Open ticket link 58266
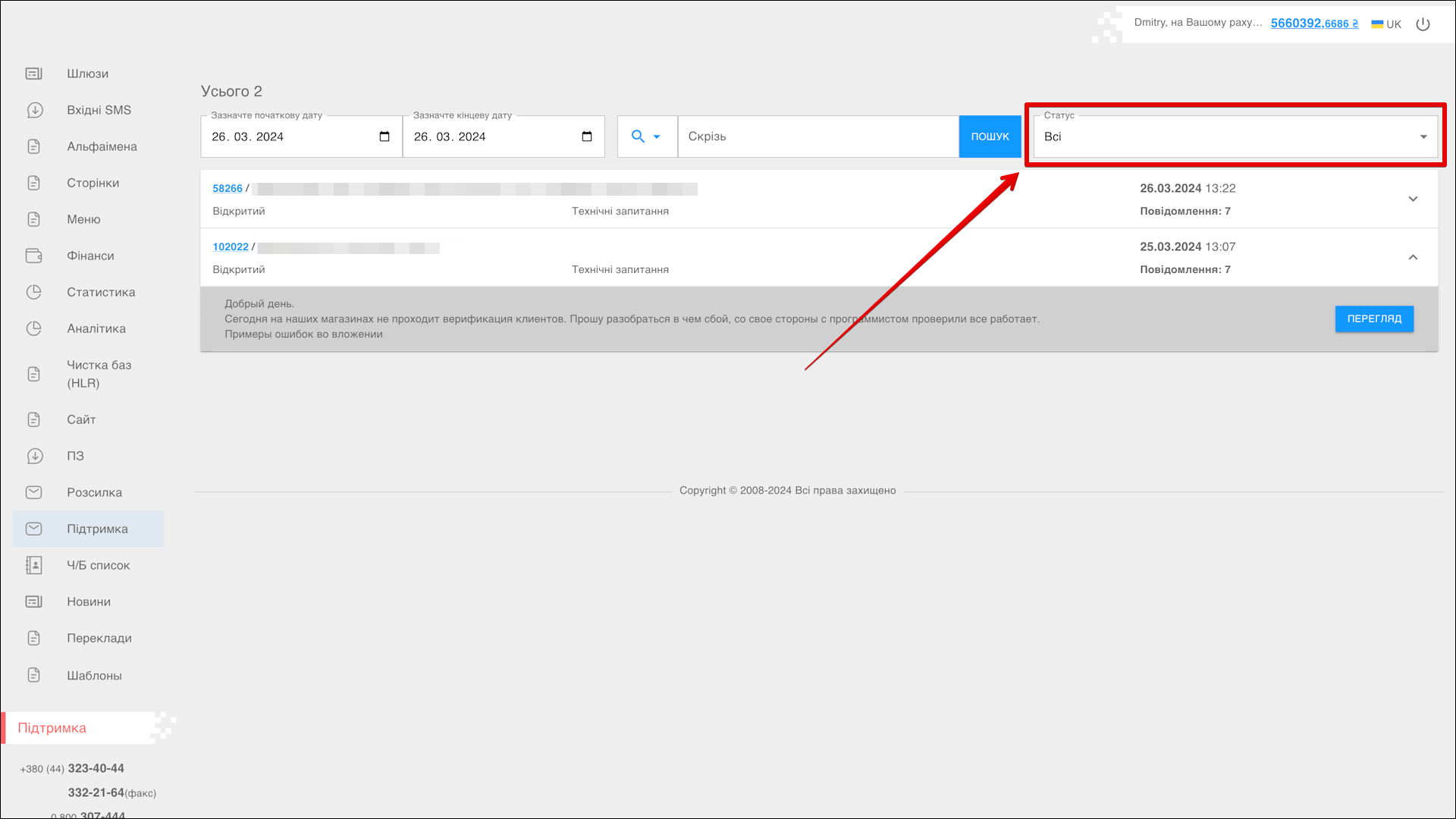Viewport: 1456px width, 819px height. click(227, 188)
